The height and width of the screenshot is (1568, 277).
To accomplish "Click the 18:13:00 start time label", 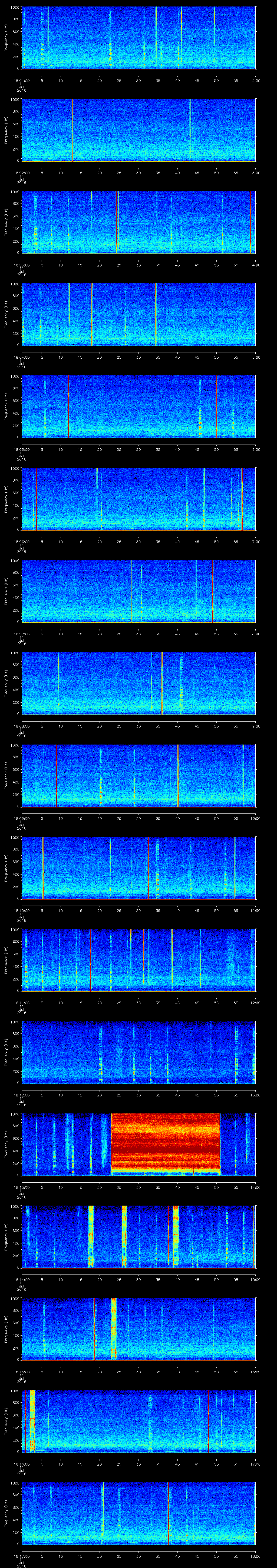I will [x=21, y=1187].
